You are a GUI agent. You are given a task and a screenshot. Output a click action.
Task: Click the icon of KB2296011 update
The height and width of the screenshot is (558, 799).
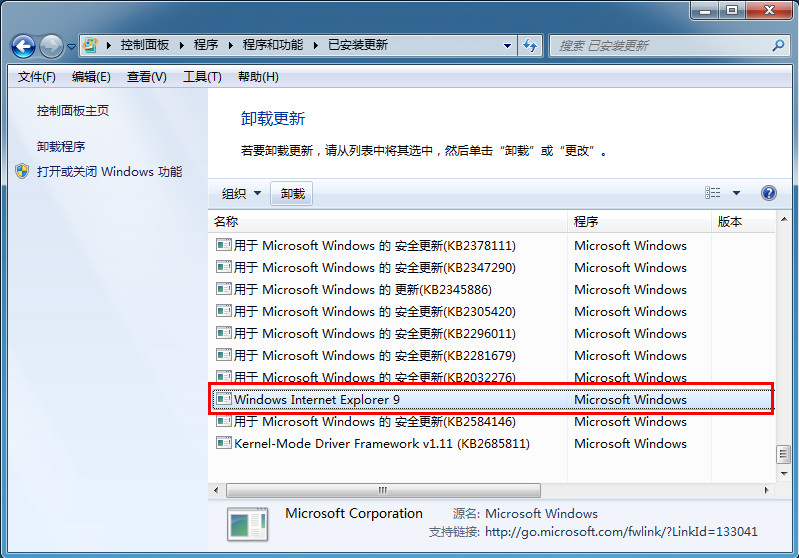click(223, 333)
